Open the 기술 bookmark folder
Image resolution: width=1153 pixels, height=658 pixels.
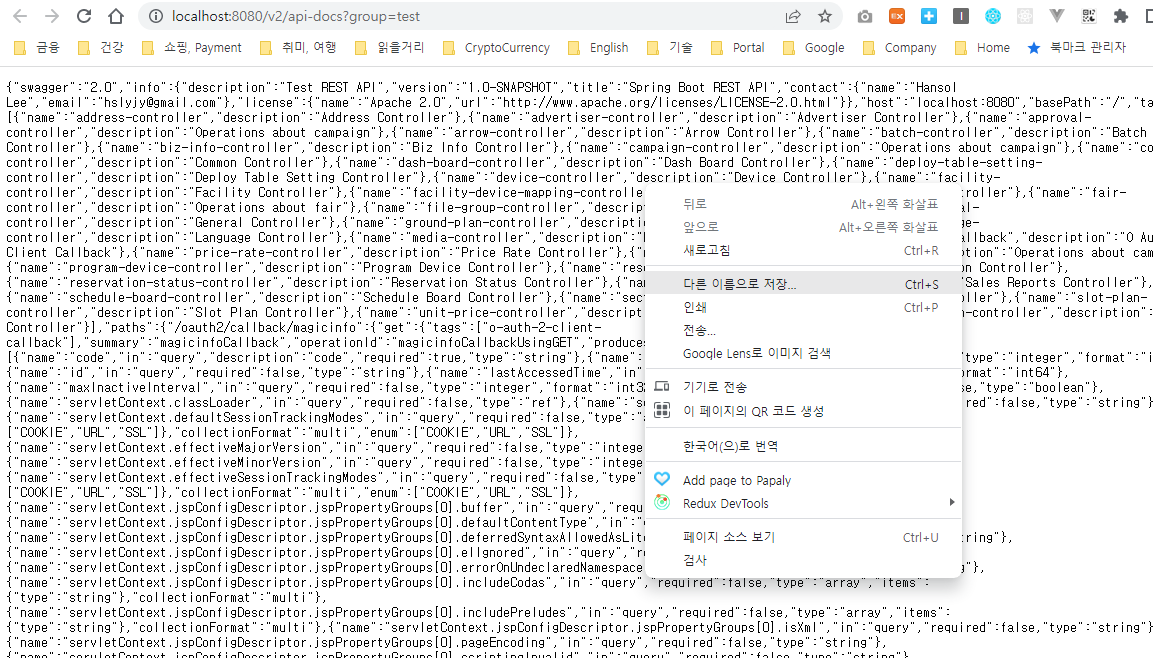point(670,48)
